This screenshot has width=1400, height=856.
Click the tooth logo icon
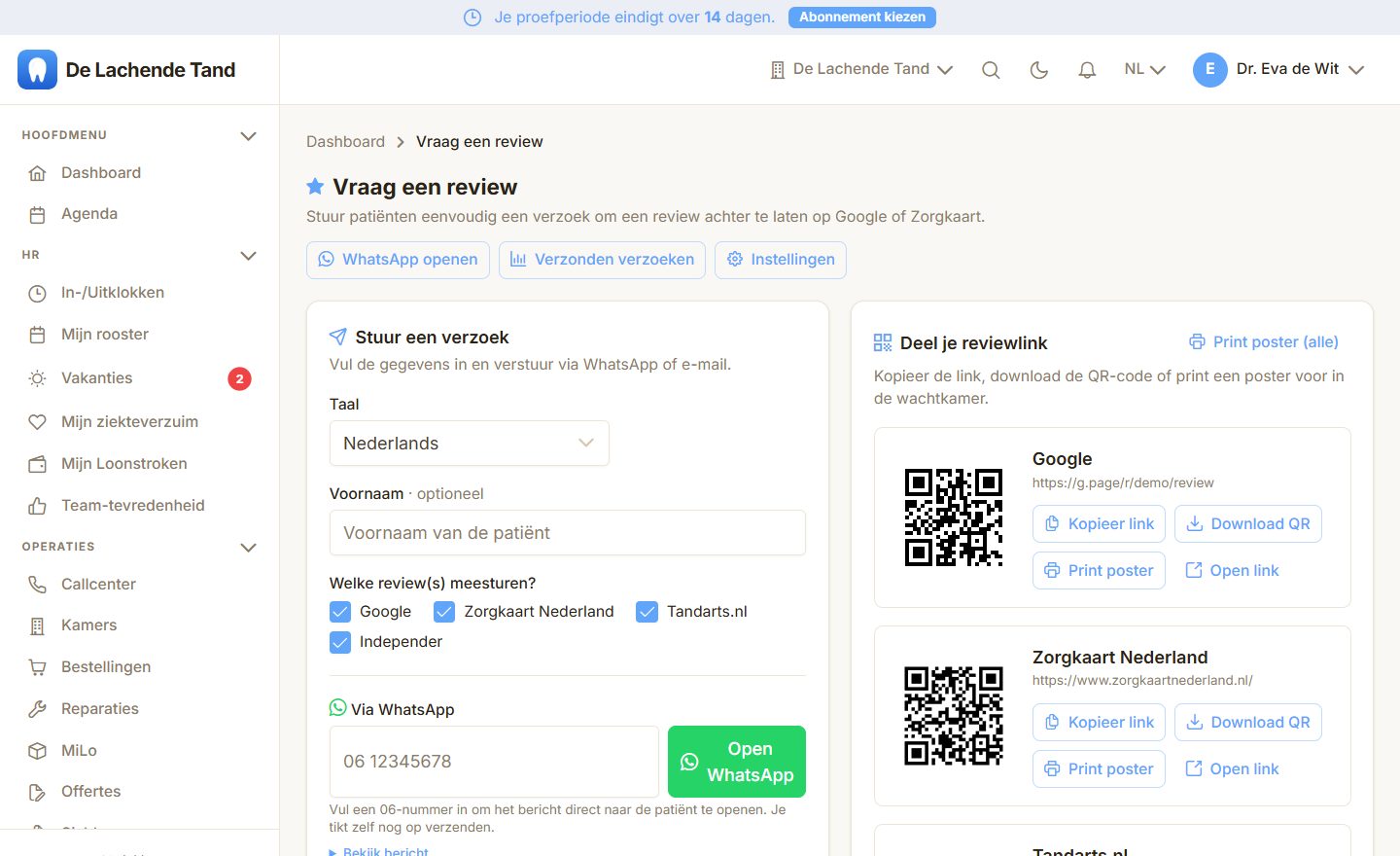[x=37, y=70]
